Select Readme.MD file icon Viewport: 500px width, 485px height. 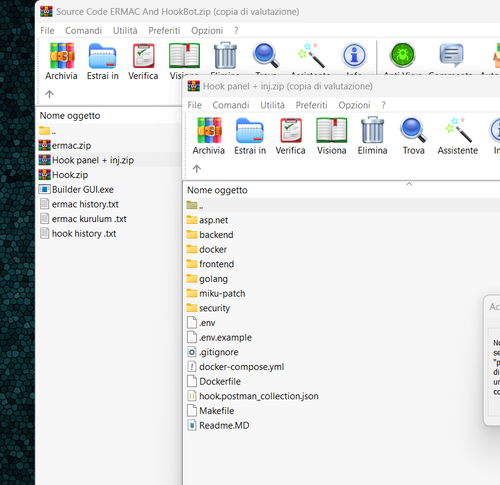(x=192, y=425)
